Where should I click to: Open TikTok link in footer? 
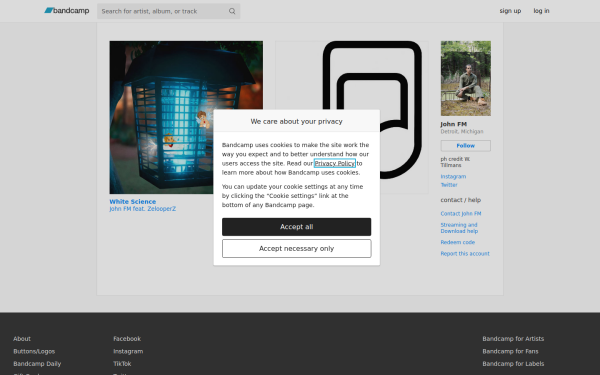point(122,364)
